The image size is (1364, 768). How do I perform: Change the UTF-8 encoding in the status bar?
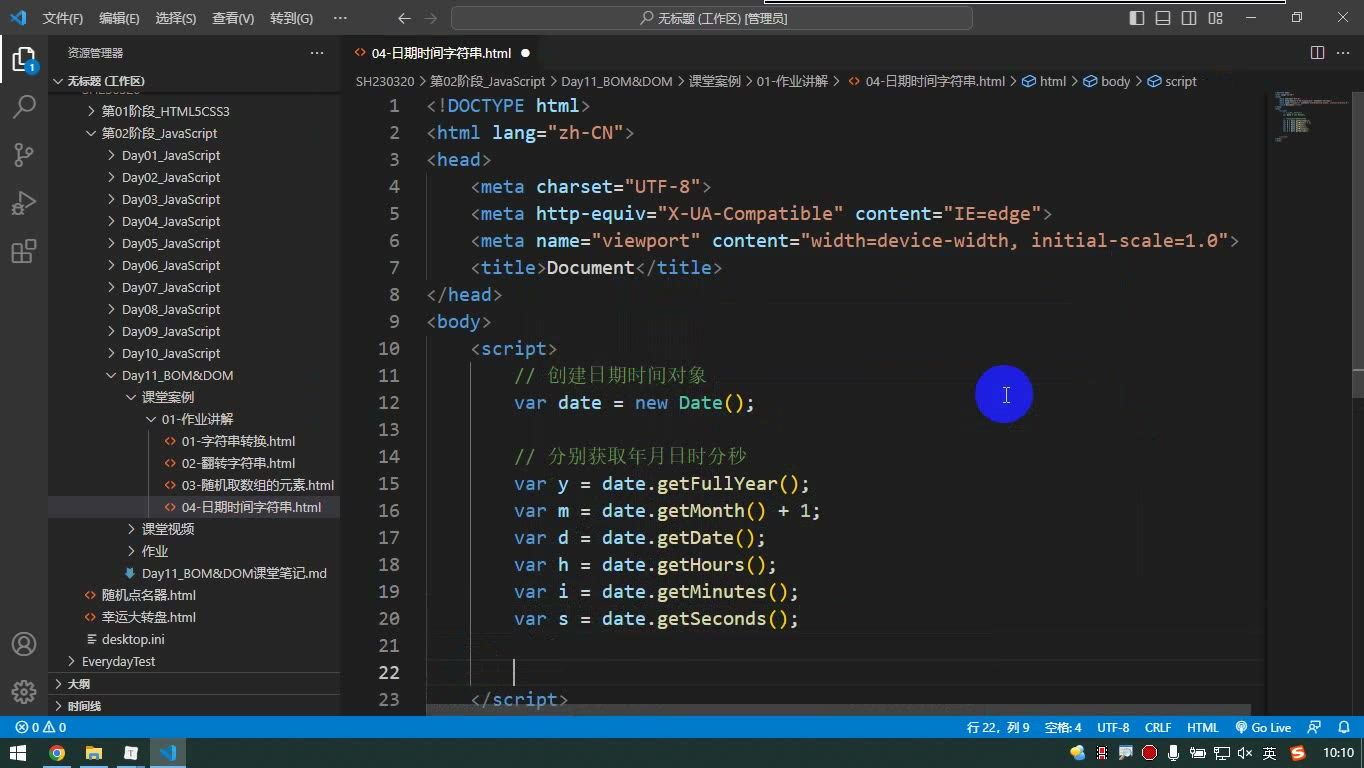pyautogui.click(x=1113, y=727)
